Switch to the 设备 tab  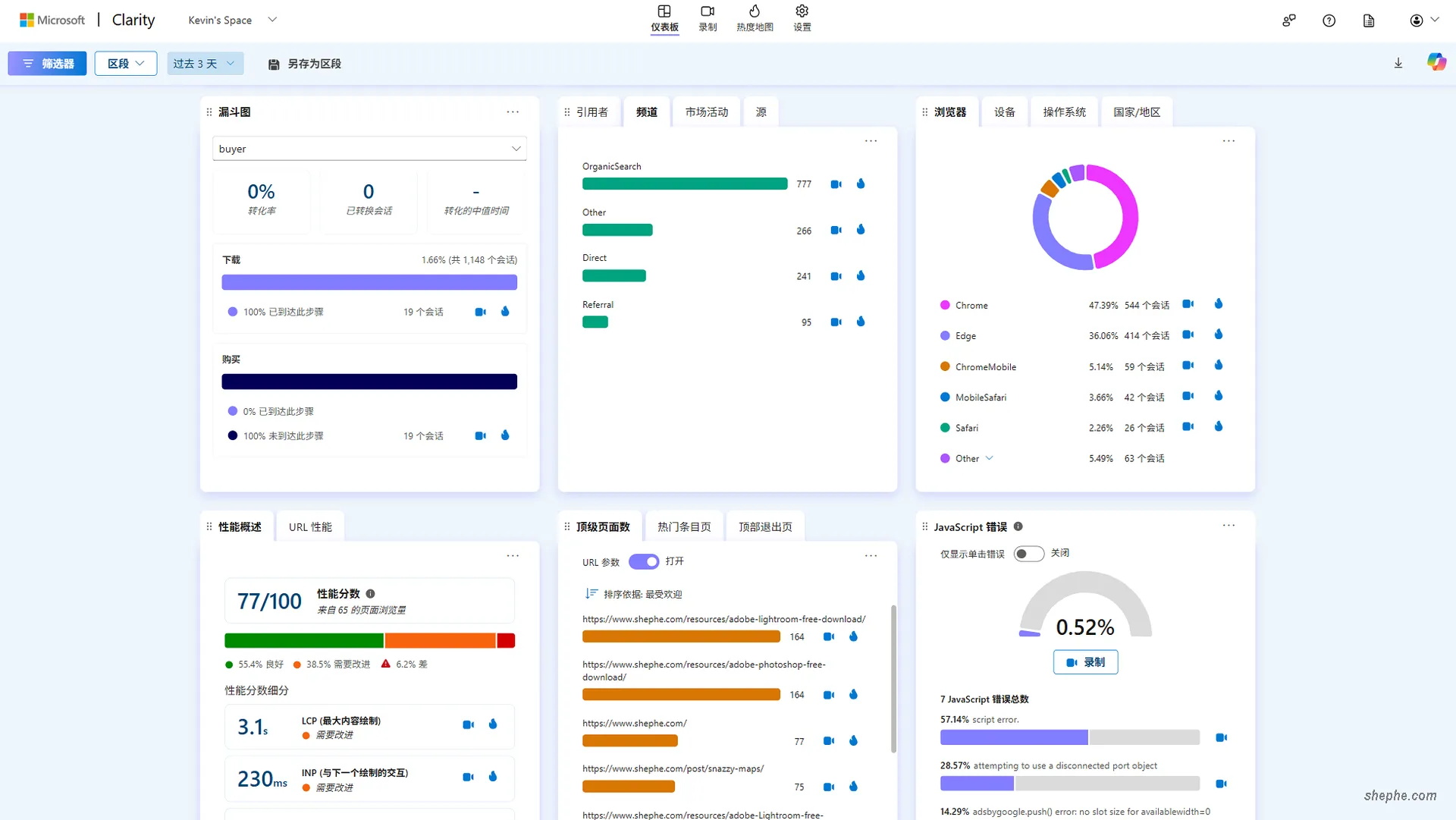[1004, 112]
